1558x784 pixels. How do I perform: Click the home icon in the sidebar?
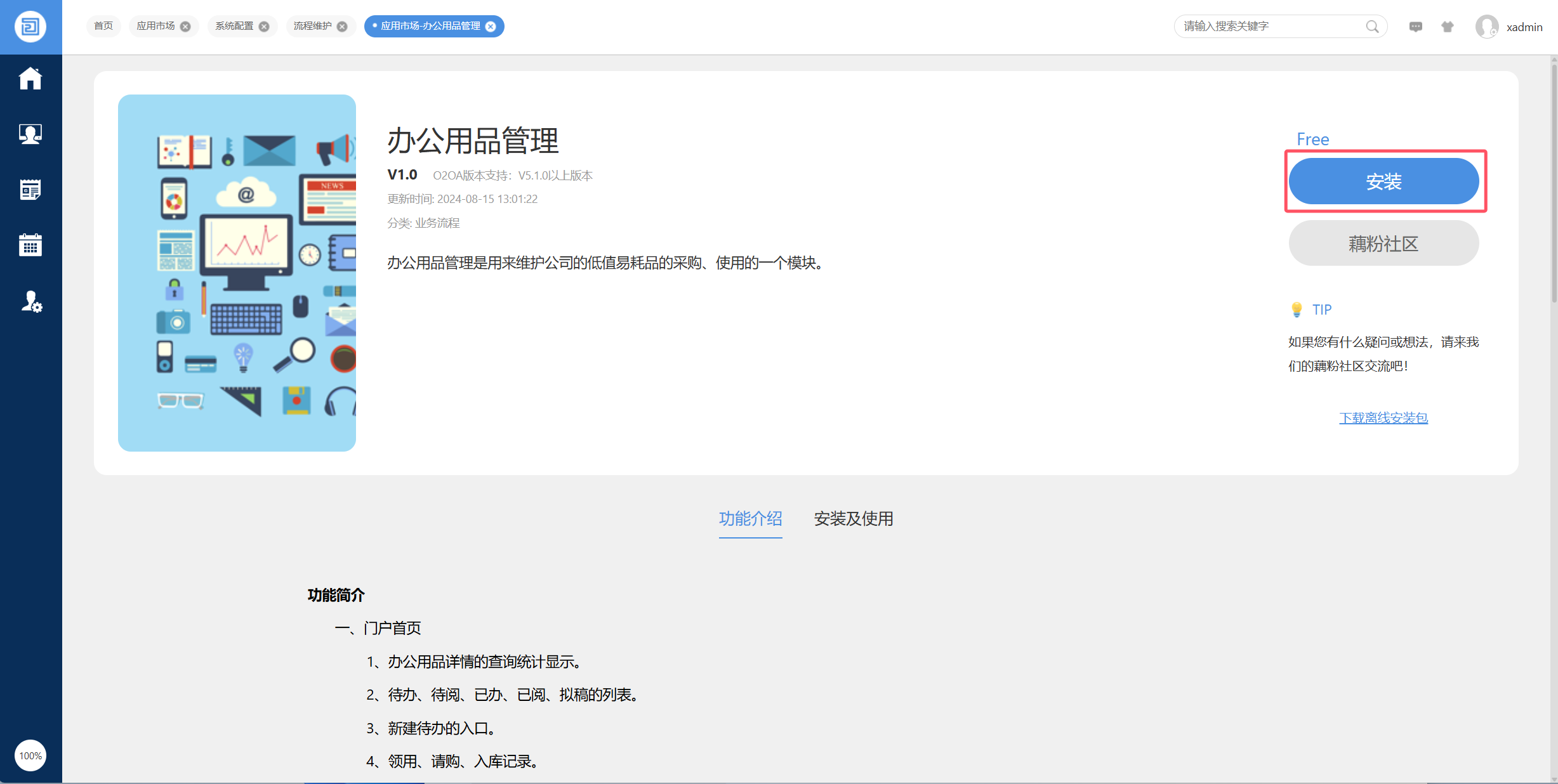(30, 79)
